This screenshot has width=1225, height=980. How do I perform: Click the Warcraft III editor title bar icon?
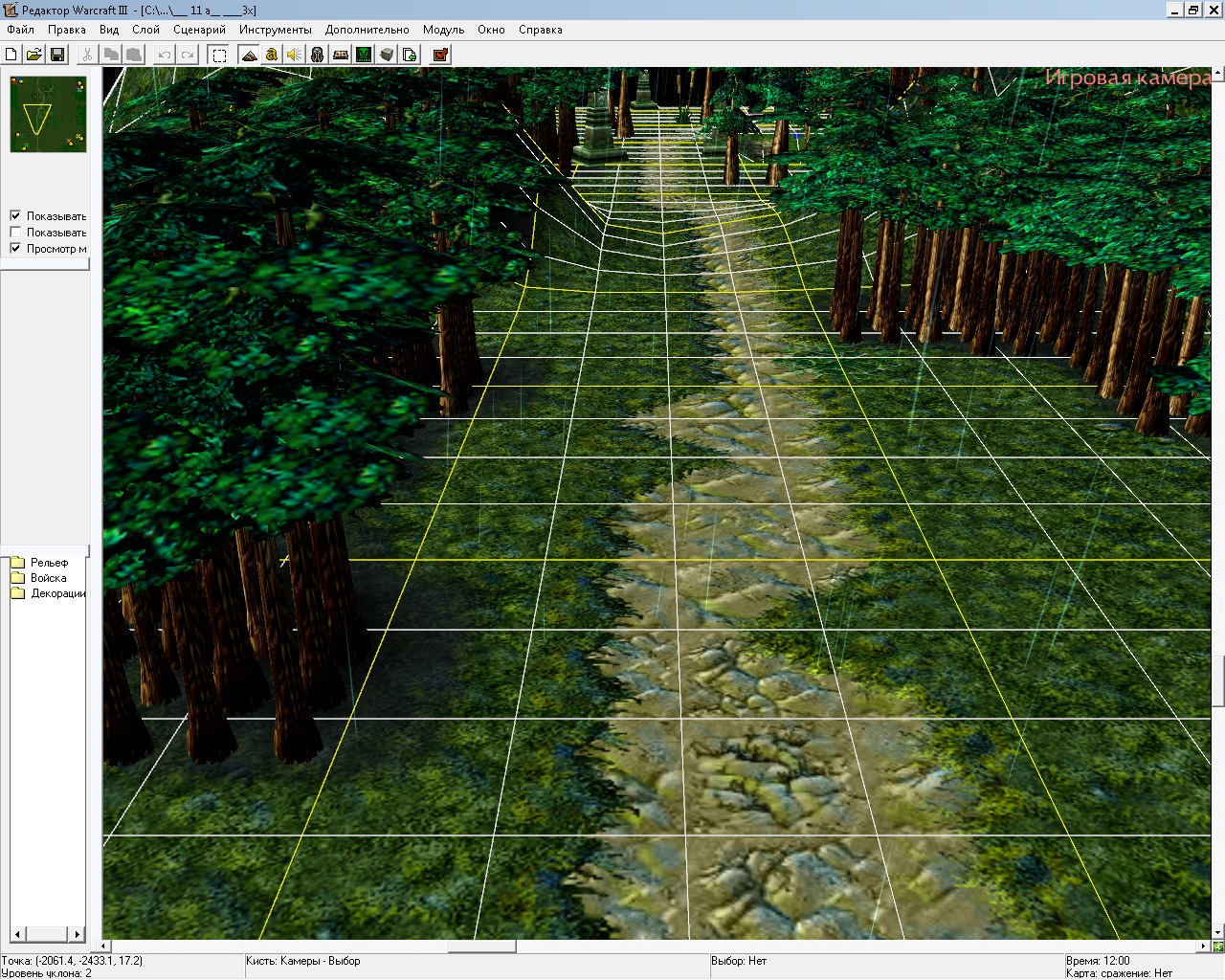11,10
